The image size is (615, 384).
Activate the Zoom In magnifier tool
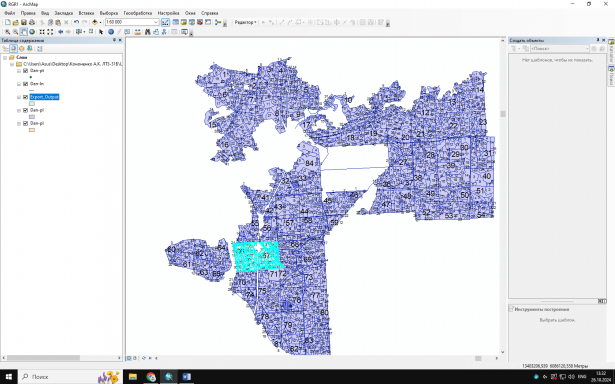click(7, 32)
